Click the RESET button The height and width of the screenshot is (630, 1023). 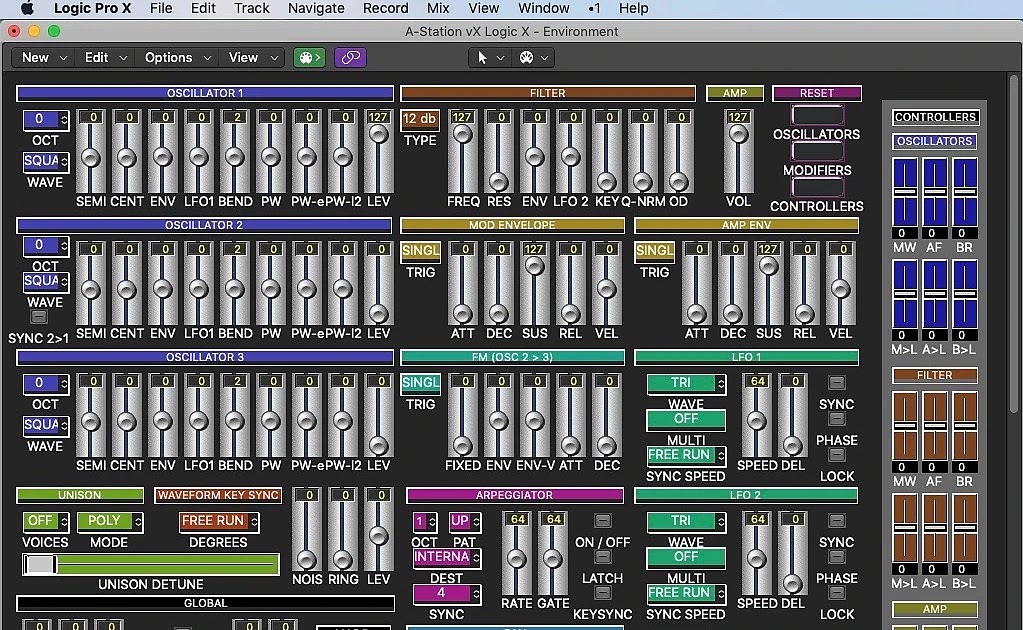[x=817, y=92]
